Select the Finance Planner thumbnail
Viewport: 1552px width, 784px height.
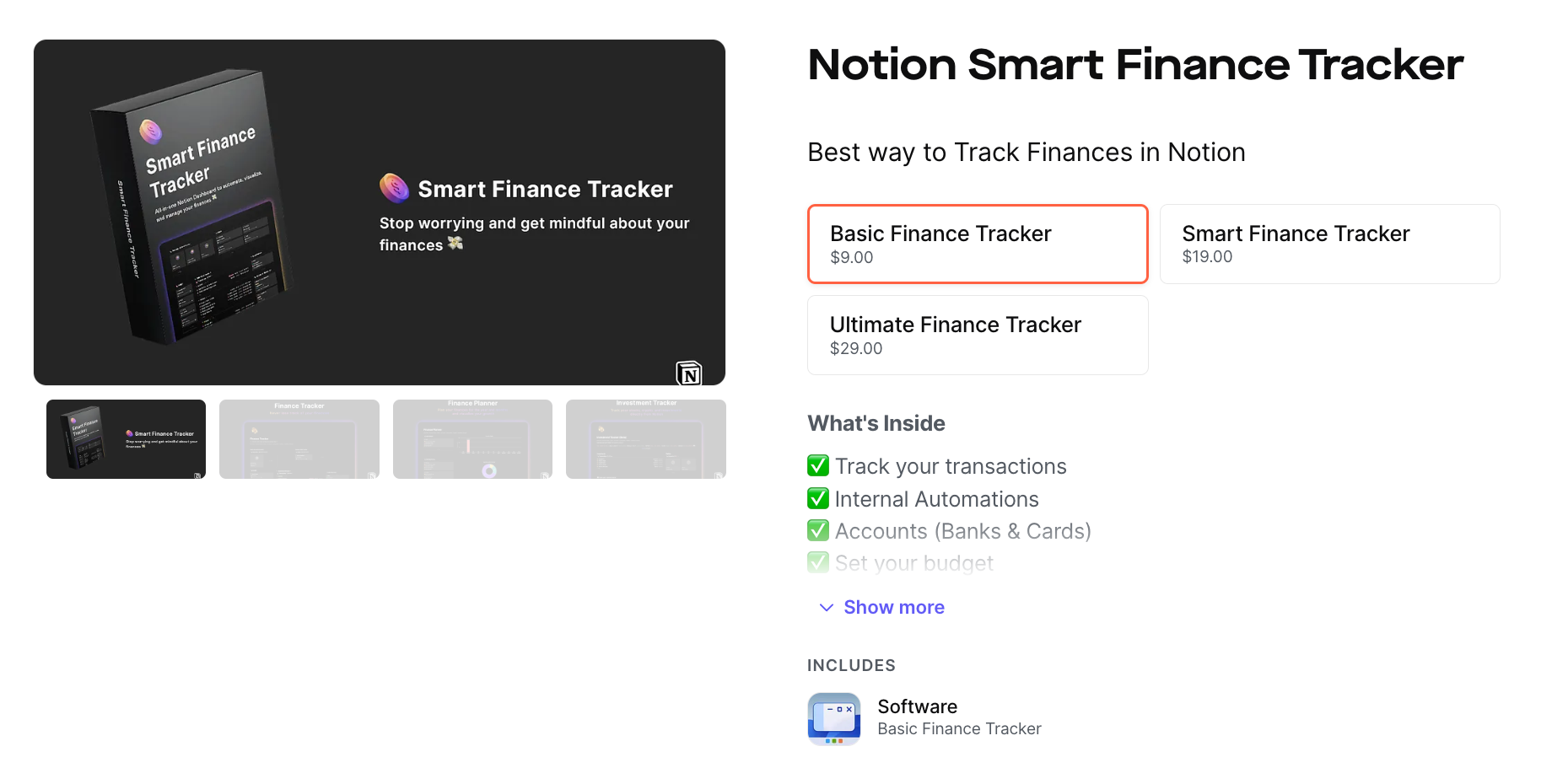pyautogui.click(x=472, y=438)
